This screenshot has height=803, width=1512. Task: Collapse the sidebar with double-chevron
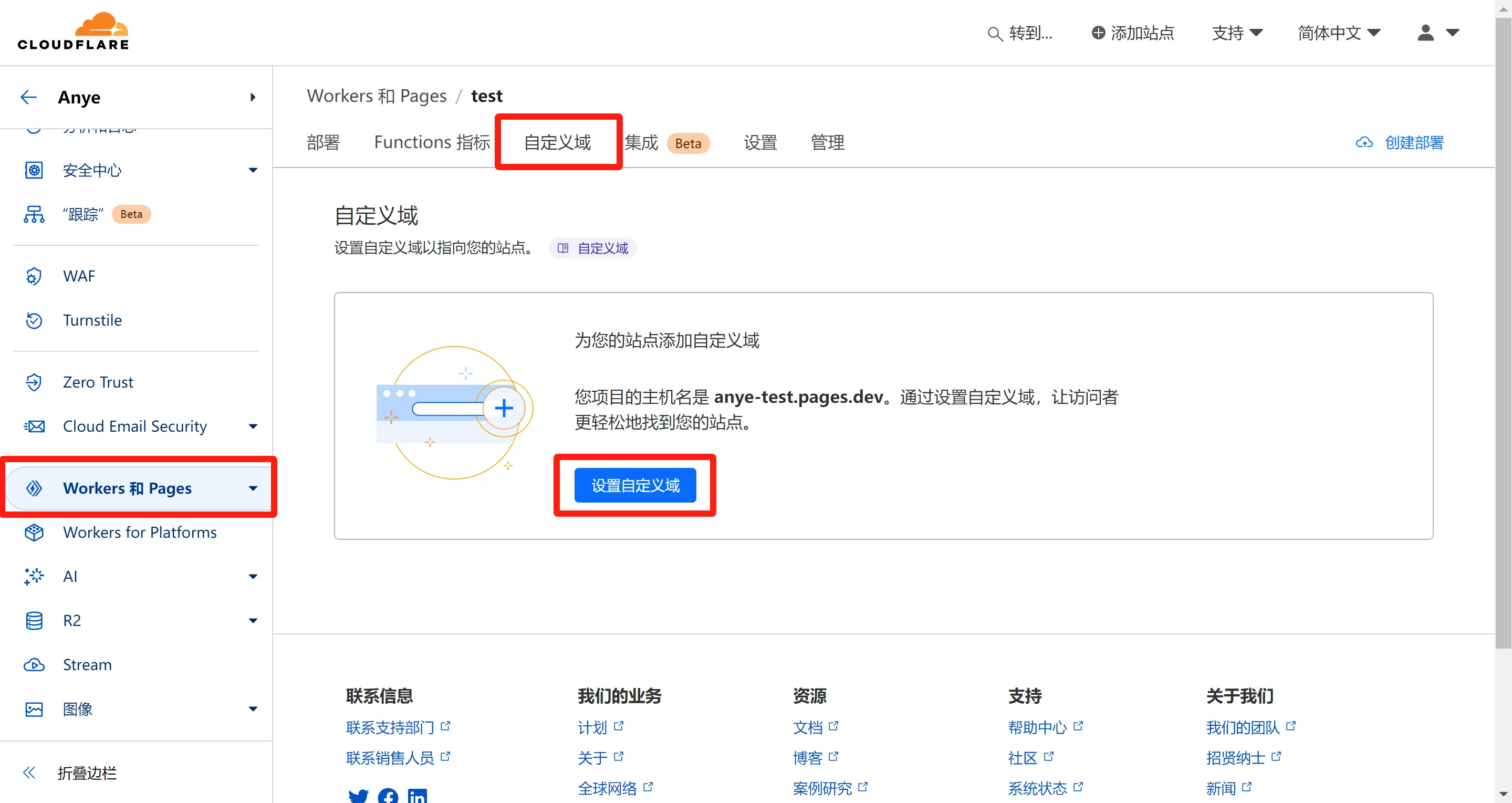[29, 773]
